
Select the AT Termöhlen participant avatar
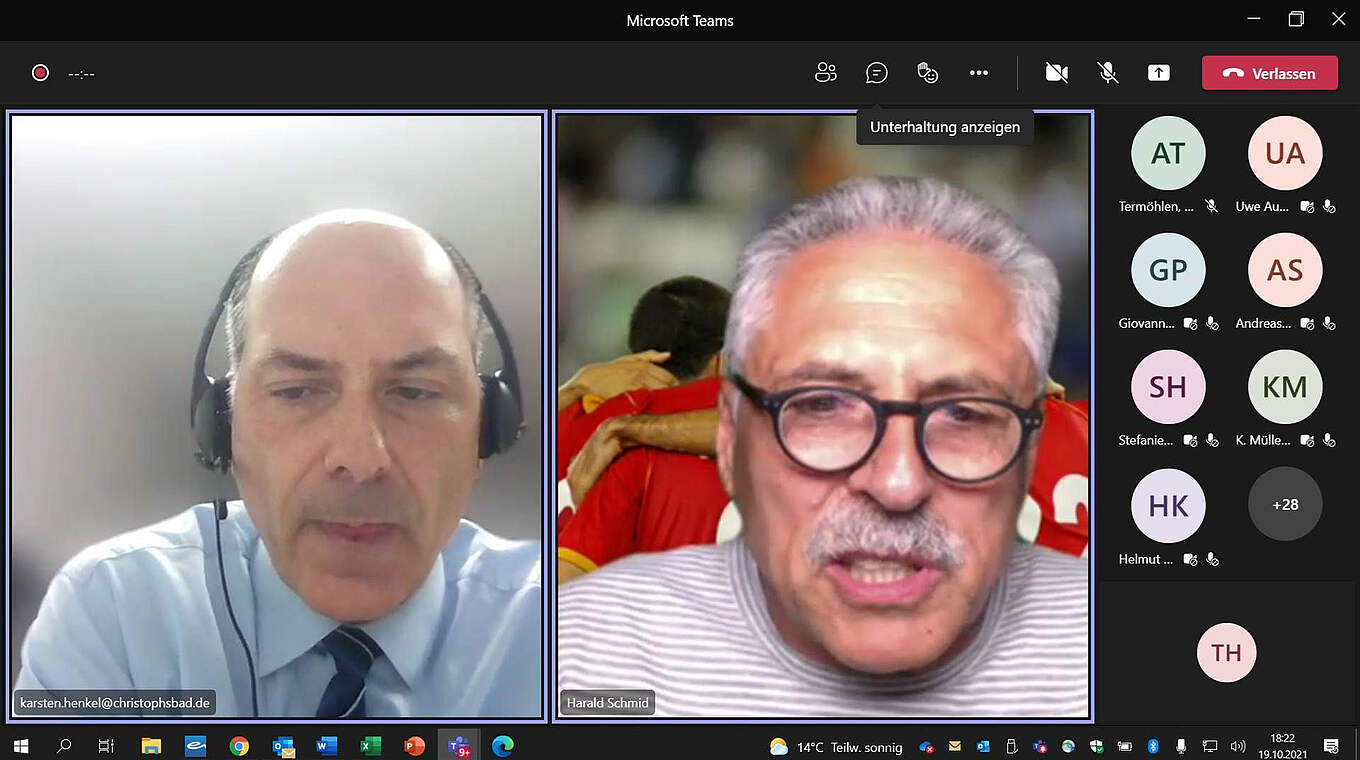click(1167, 153)
